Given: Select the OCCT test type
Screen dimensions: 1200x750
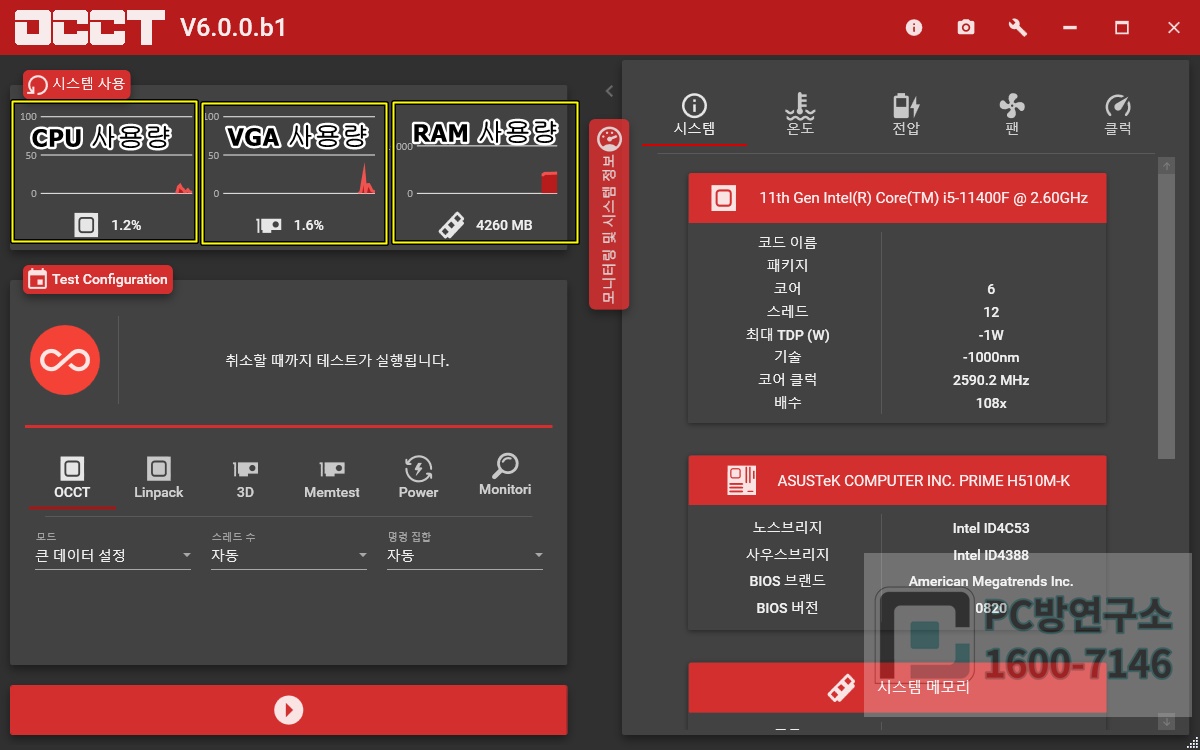Looking at the screenshot, I should click(72, 478).
